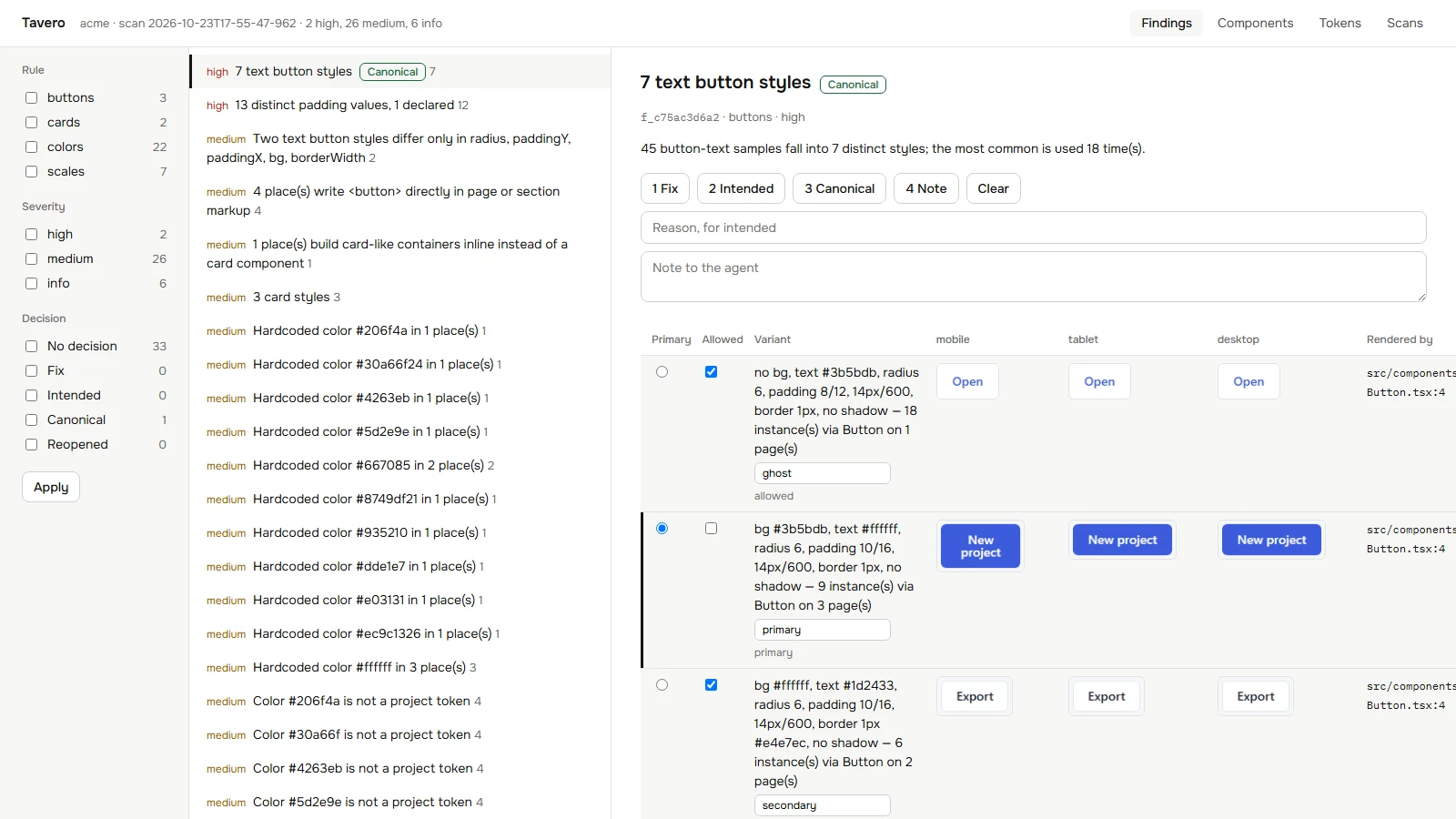Switch to the Tokens tab
The image size is (1456, 819).
(1340, 23)
